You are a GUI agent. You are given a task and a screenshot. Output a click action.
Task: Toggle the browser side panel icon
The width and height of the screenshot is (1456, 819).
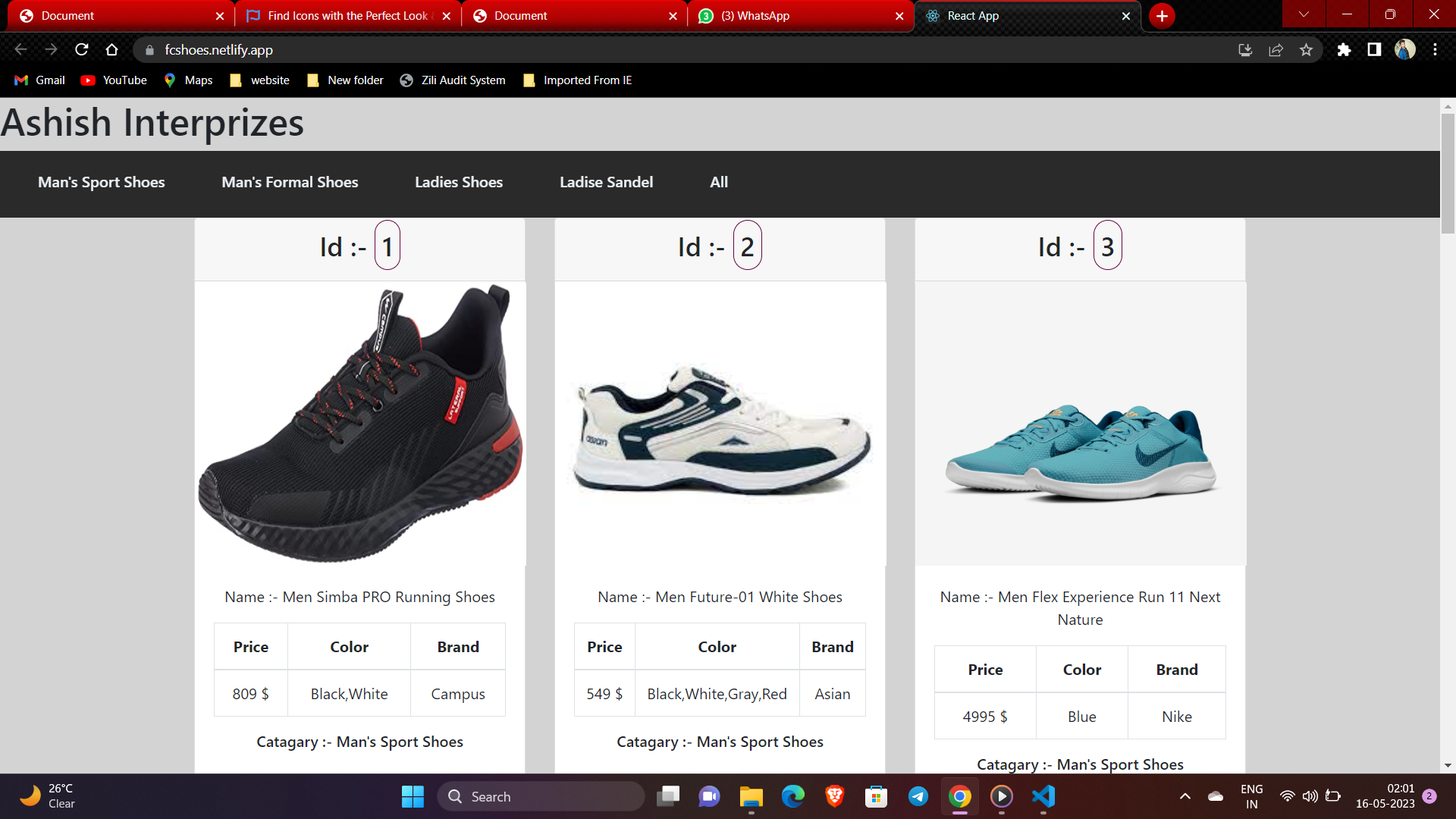pos(1373,50)
